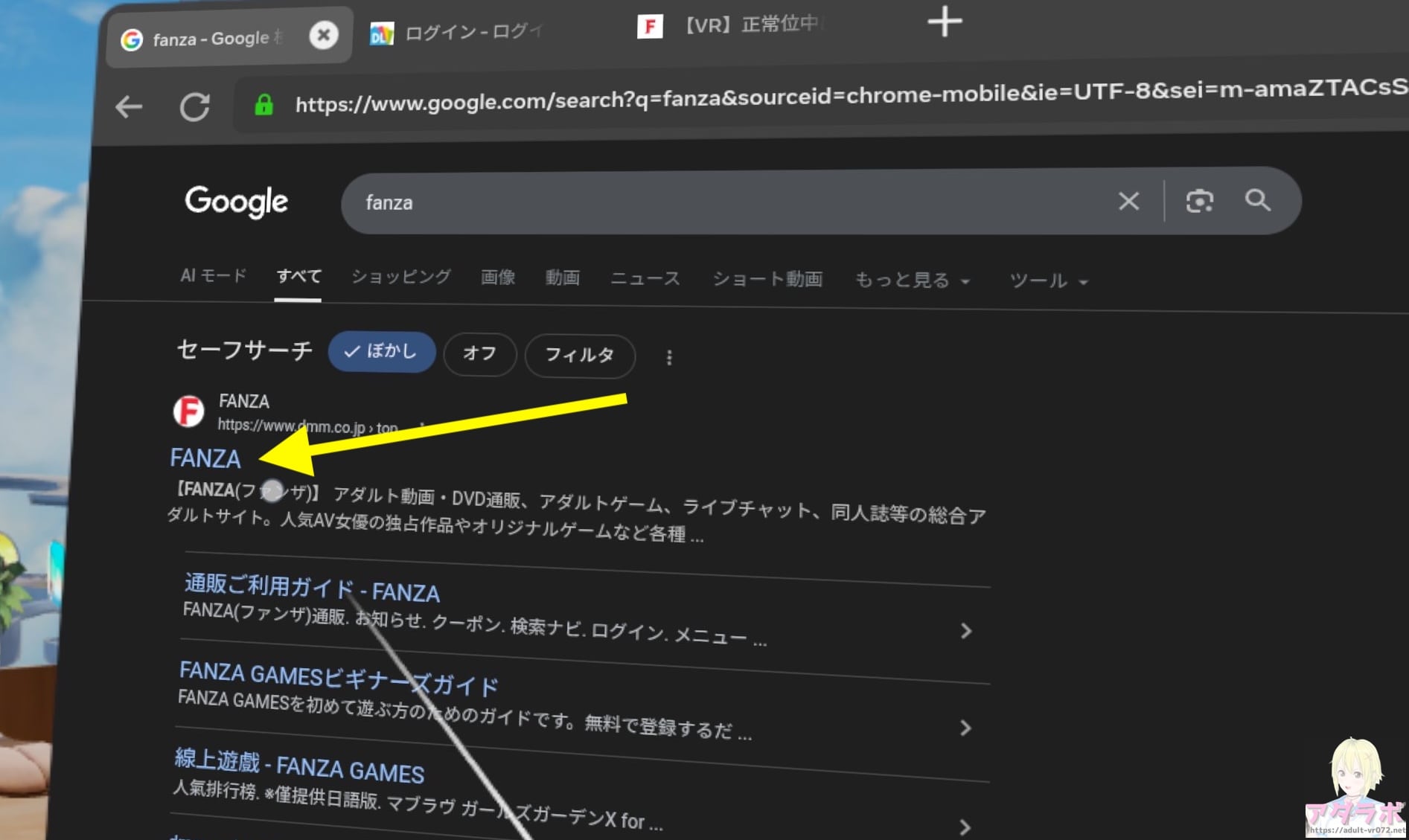Open the 画像 tab
The image size is (1409, 840).
(x=498, y=278)
